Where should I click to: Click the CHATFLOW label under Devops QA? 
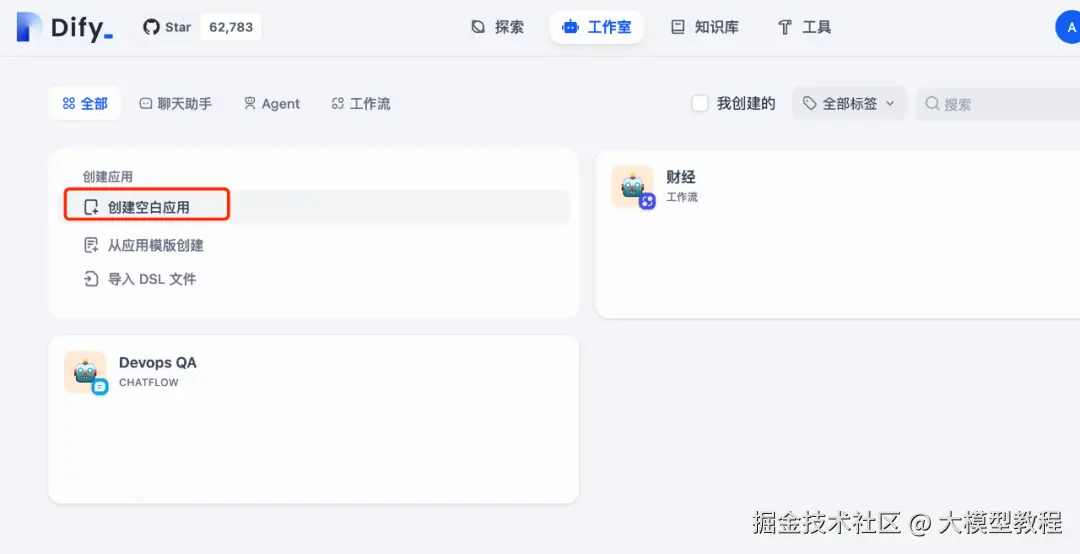[149, 382]
